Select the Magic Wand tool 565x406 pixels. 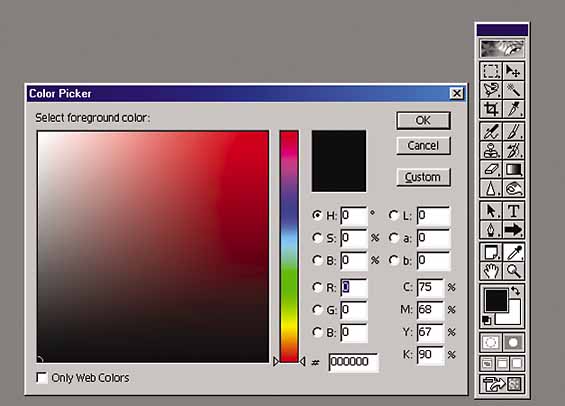(x=513, y=90)
